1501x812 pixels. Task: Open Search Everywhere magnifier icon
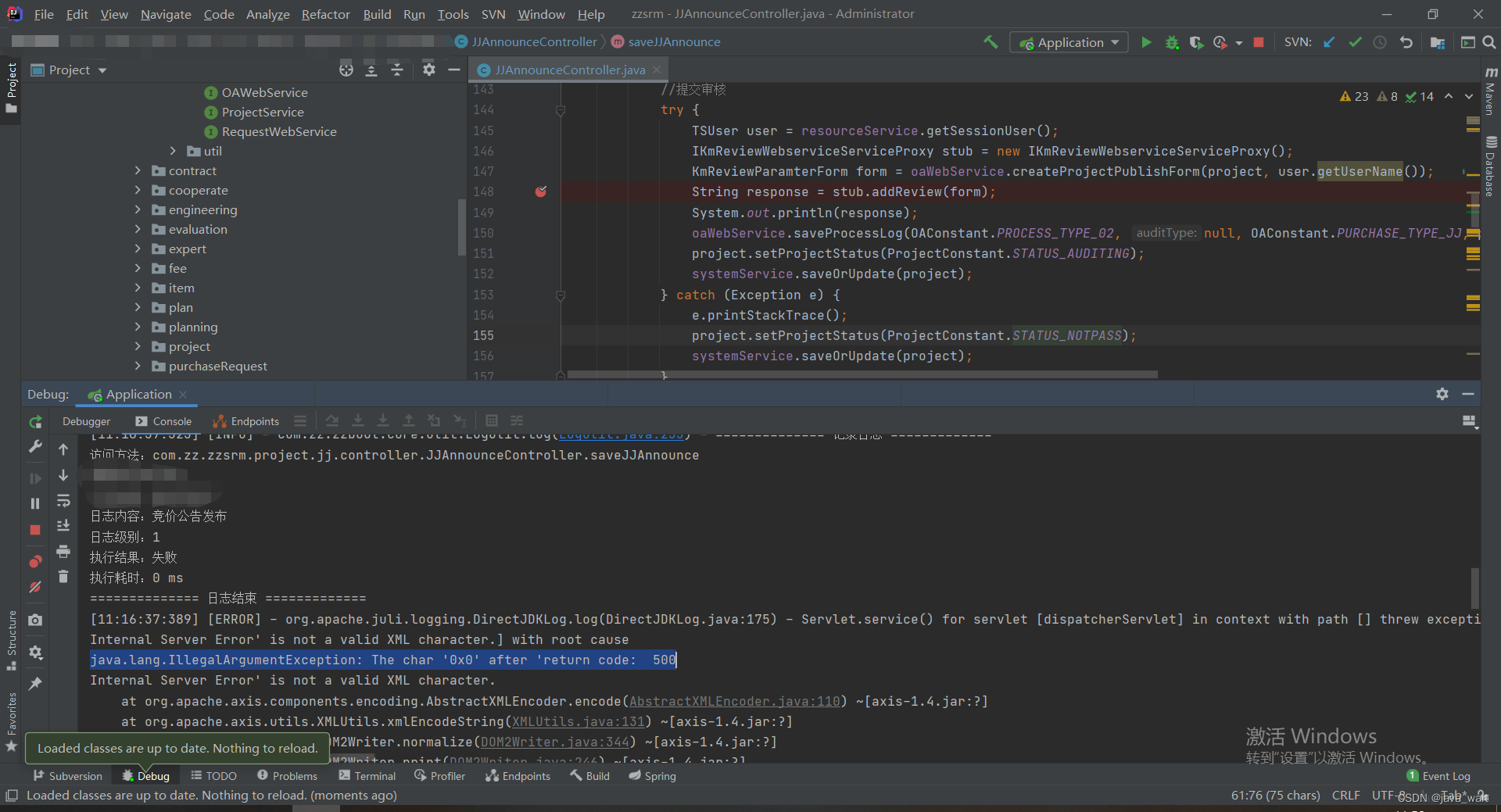click(1489, 42)
